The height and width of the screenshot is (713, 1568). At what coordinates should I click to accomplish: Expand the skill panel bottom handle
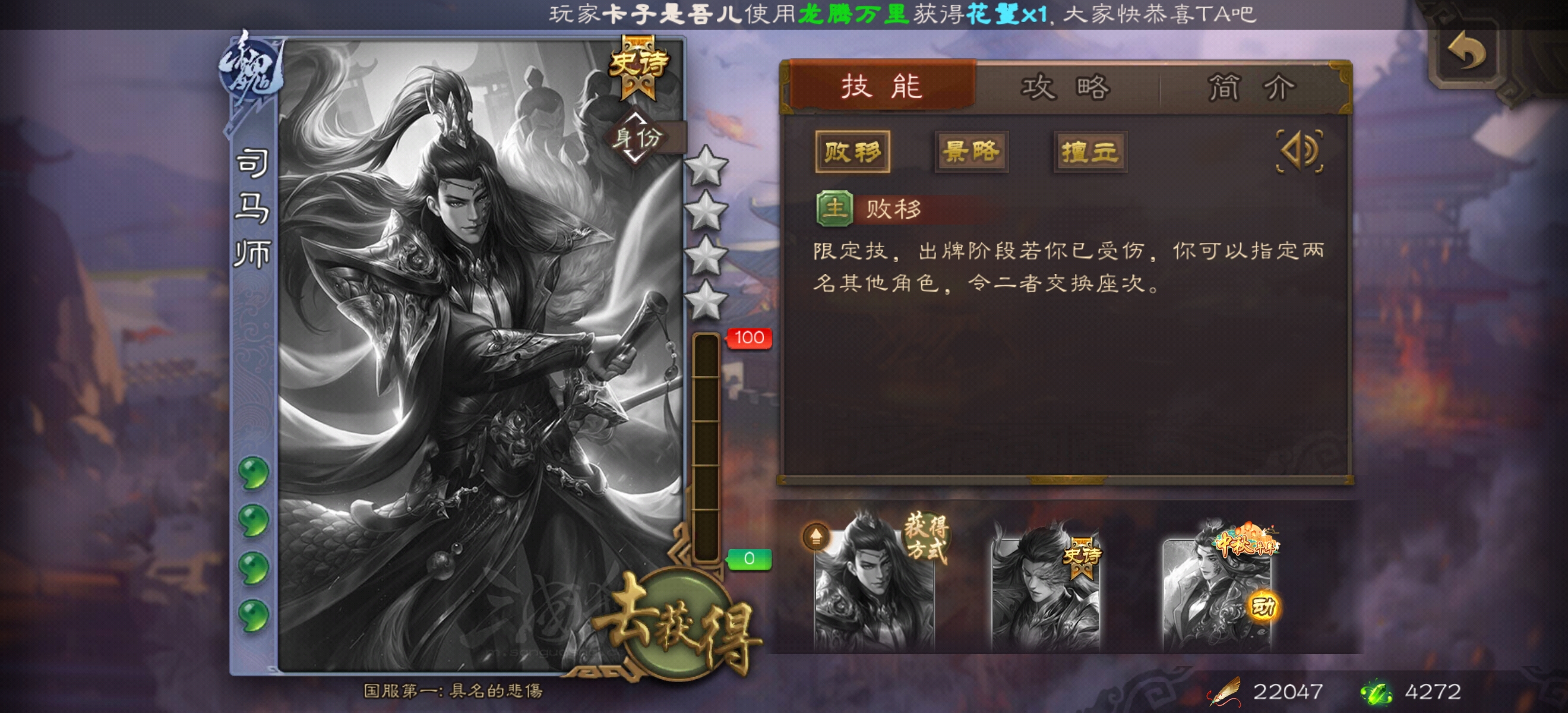tap(1066, 480)
